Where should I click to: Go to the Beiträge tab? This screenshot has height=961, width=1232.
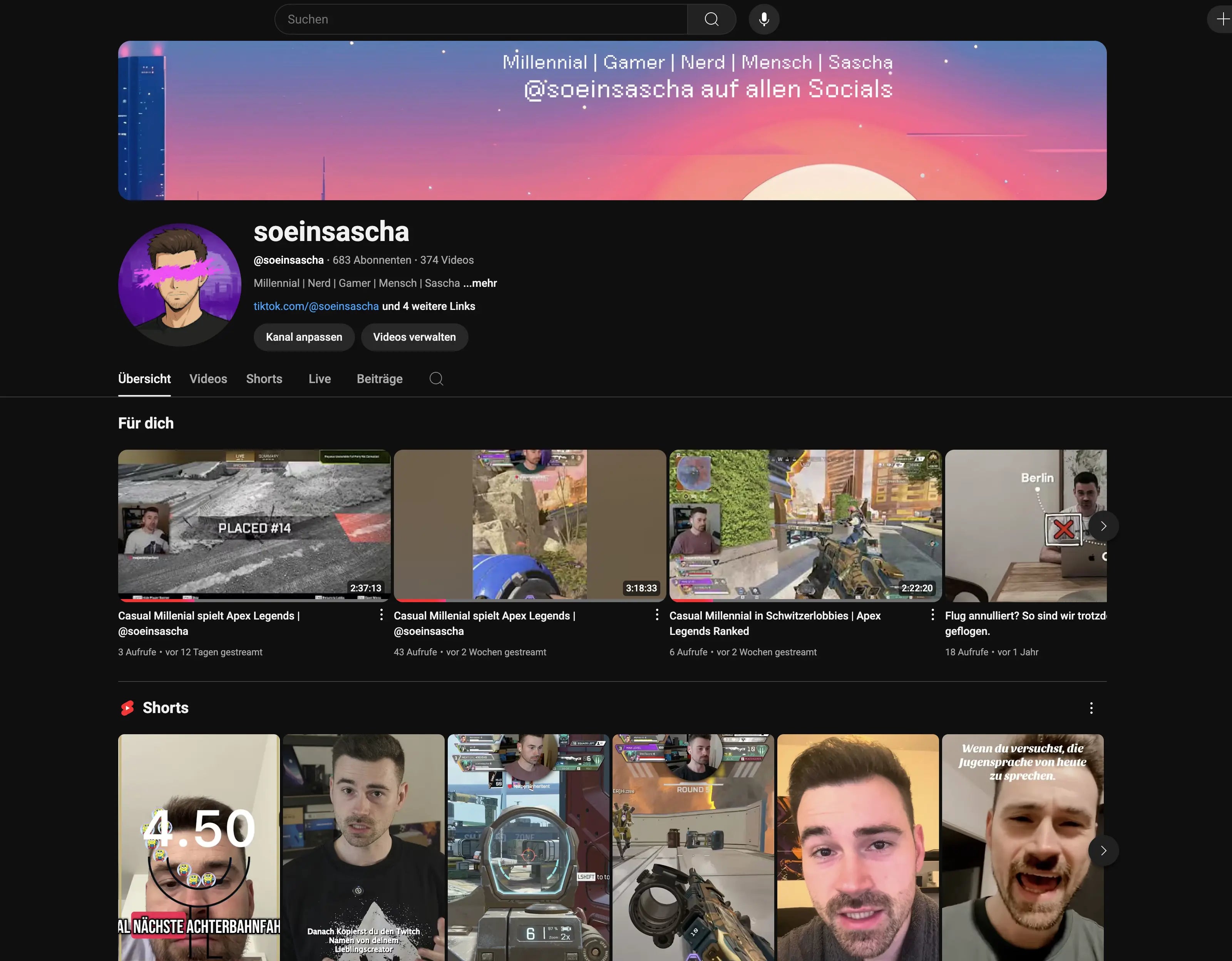tap(379, 379)
